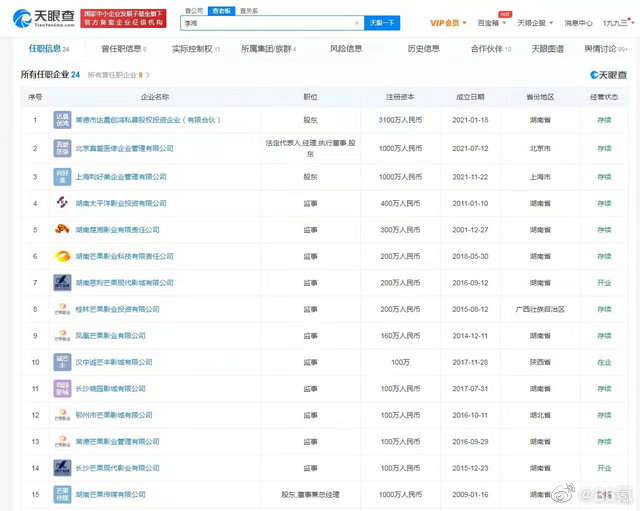This screenshot has width=640, height=511.
Task: Open the 舆情讨论 tab
Action: [606, 49]
